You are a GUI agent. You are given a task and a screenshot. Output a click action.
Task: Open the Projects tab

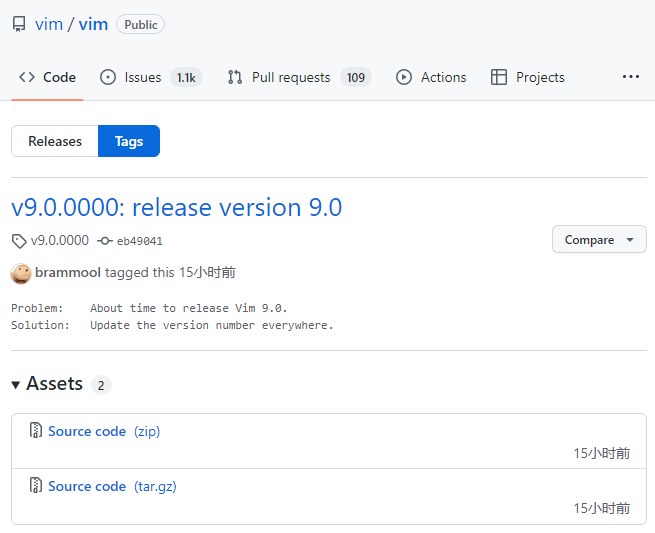point(527,77)
